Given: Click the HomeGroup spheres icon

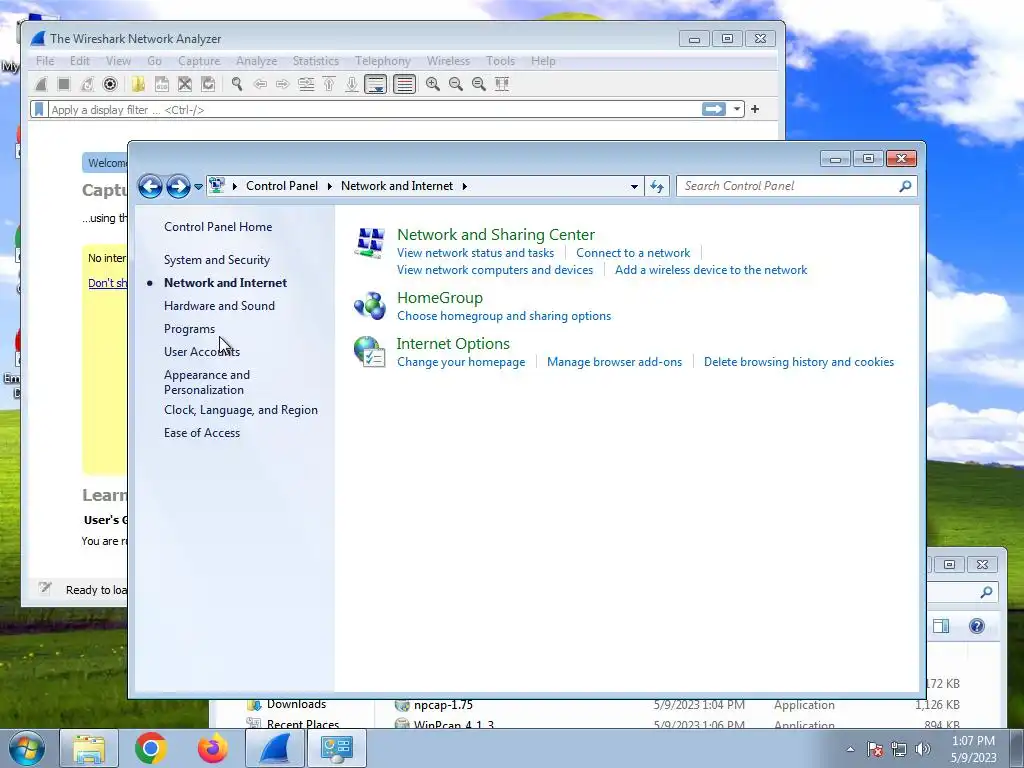Looking at the screenshot, I should [x=370, y=306].
